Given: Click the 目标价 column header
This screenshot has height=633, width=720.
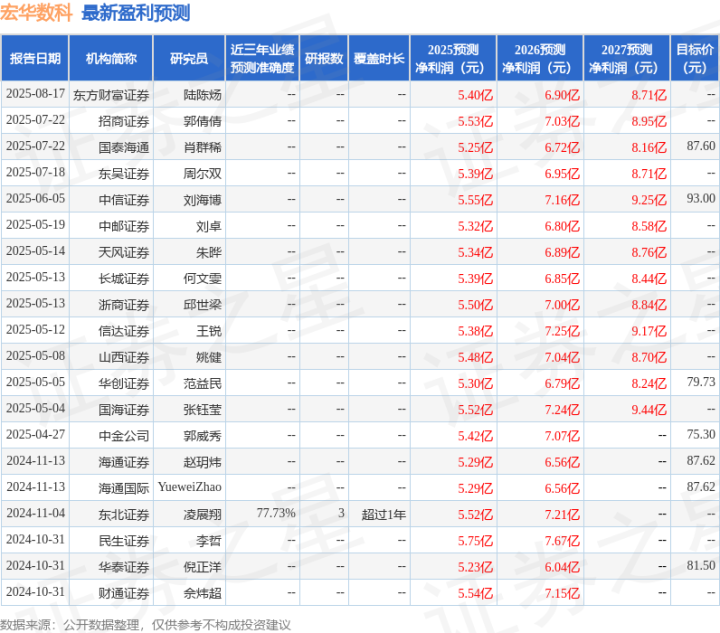Looking at the screenshot, I should point(695,58).
